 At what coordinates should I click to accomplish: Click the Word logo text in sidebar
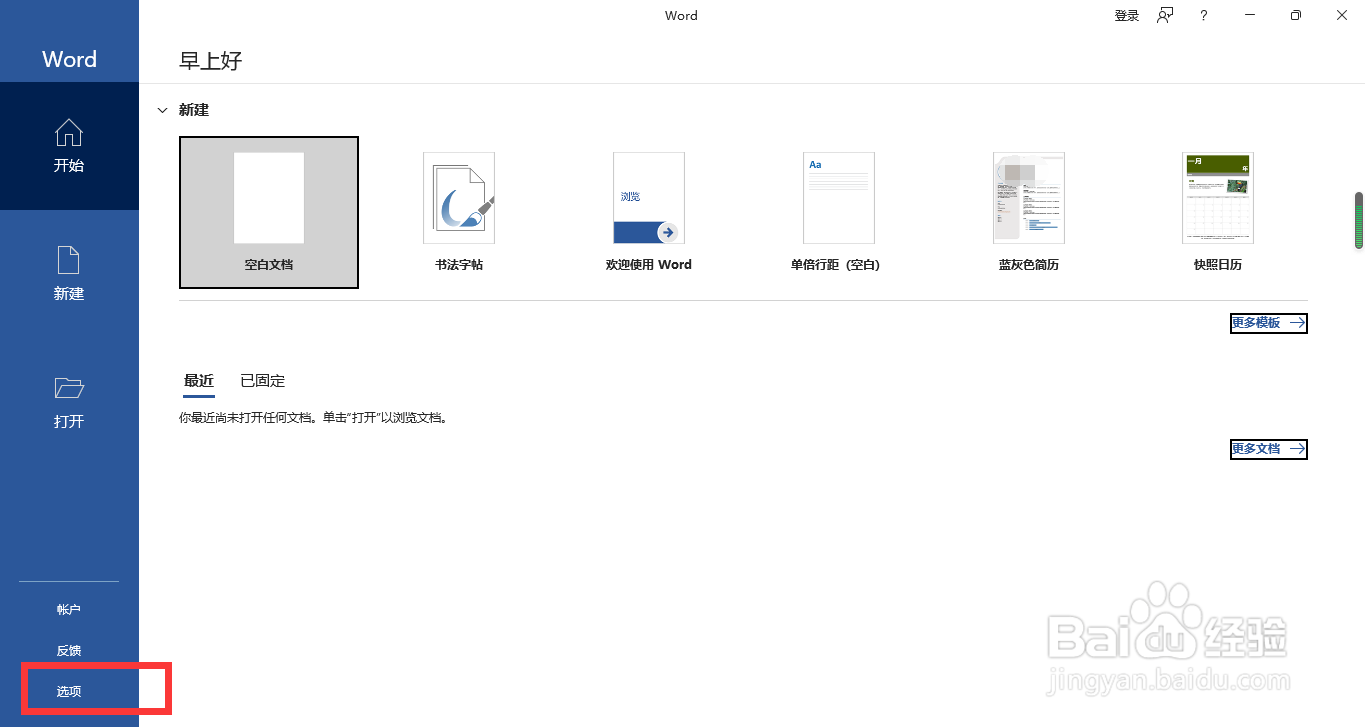click(x=69, y=59)
